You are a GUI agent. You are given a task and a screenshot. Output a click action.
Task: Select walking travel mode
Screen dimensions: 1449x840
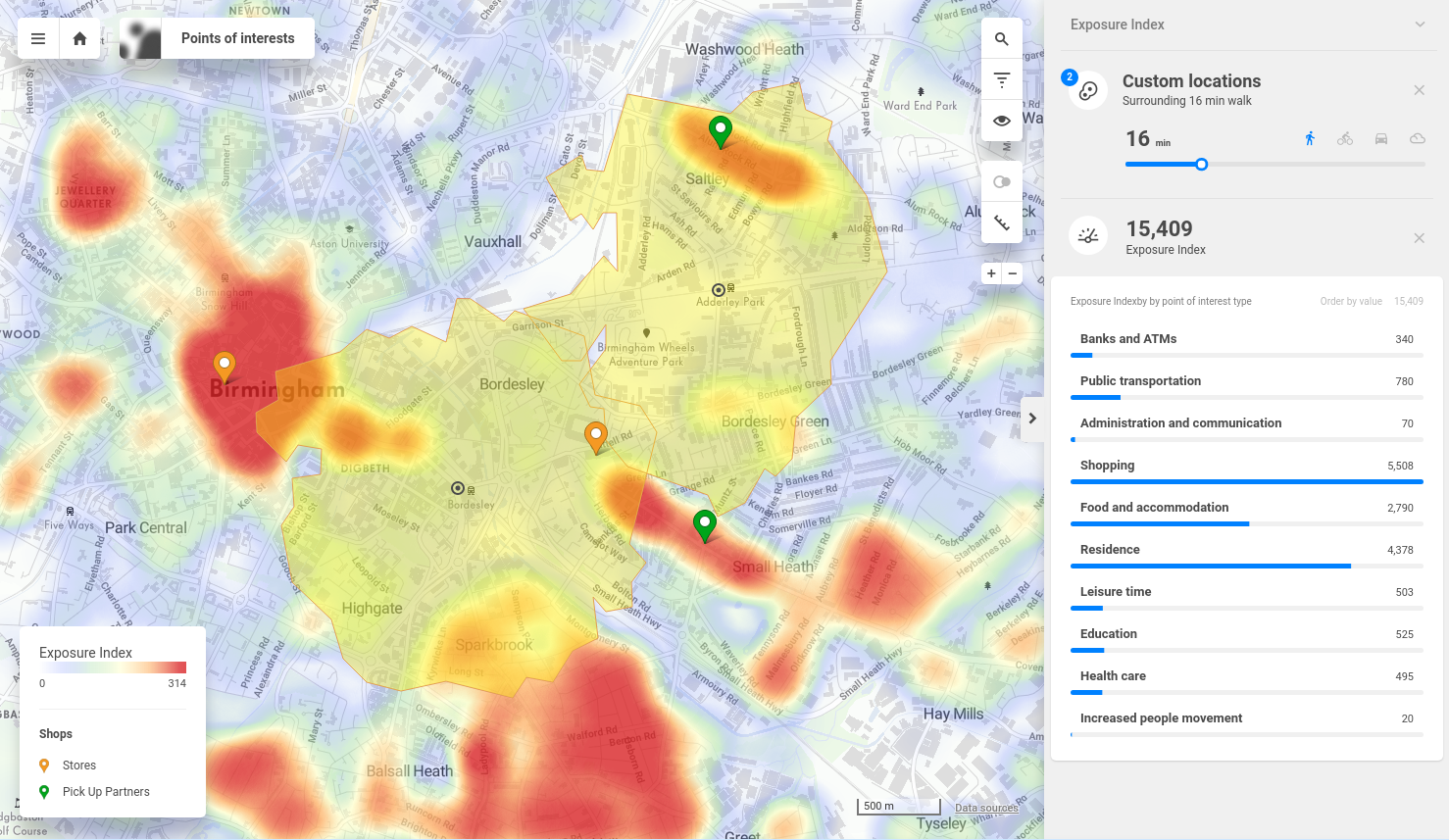pos(1310,139)
